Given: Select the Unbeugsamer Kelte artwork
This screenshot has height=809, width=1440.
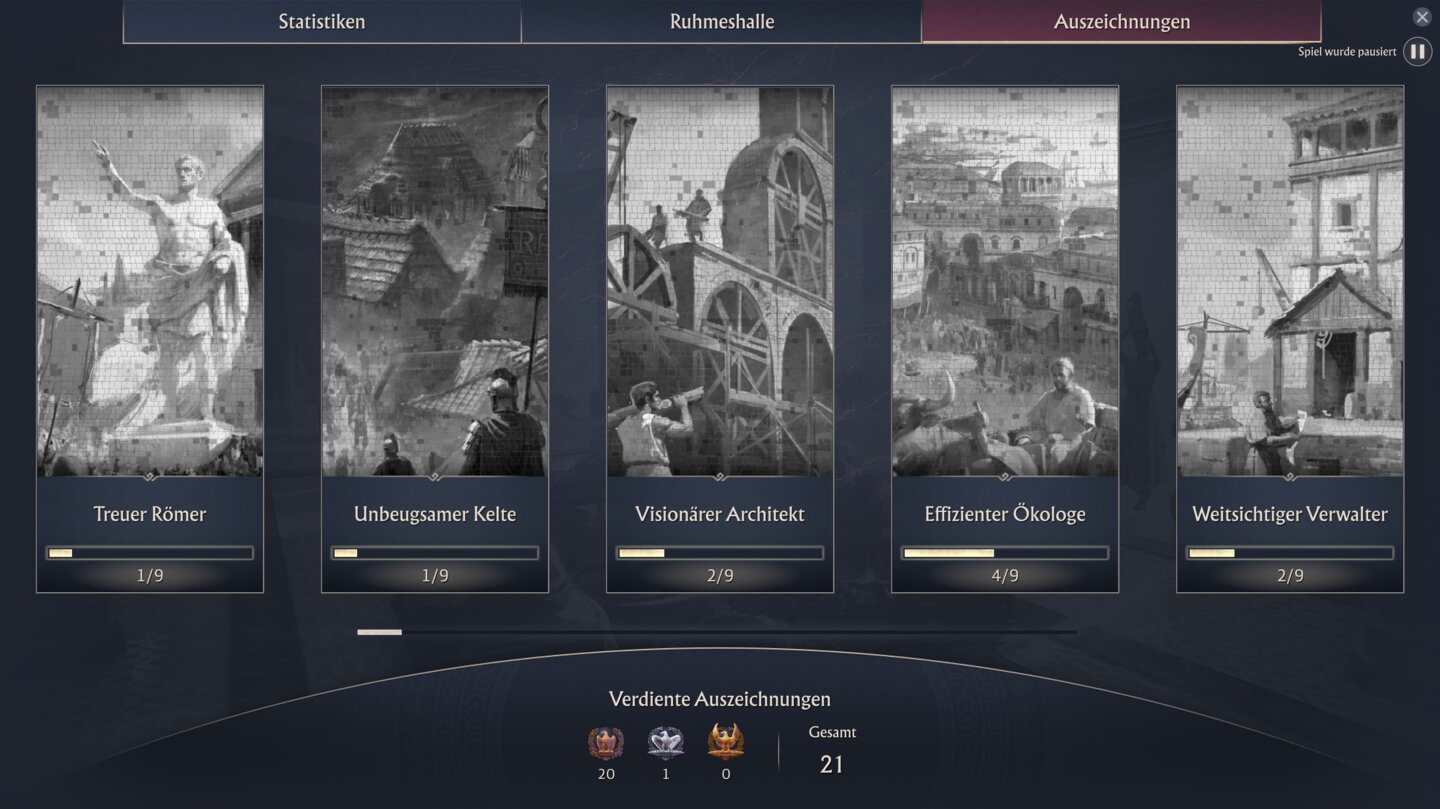Looking at the screenshot, I should [x=435, y=281].
